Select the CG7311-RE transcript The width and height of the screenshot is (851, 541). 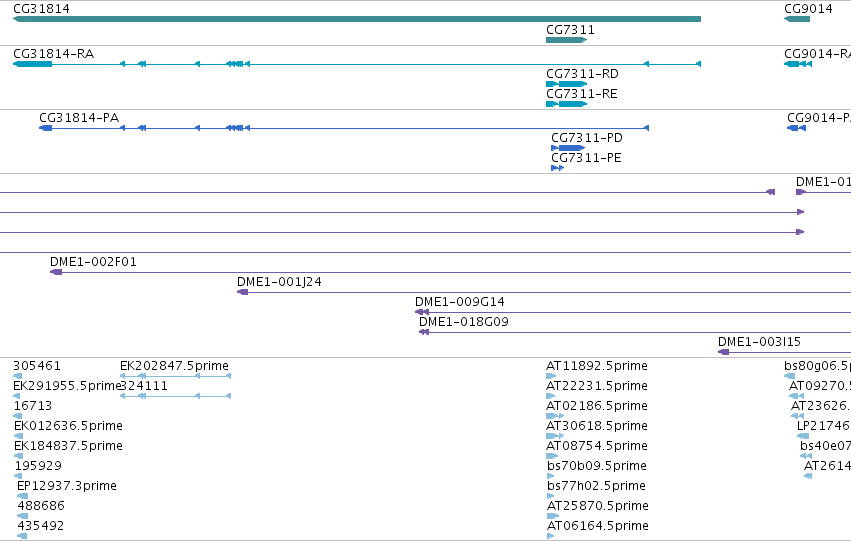point(567,104)
